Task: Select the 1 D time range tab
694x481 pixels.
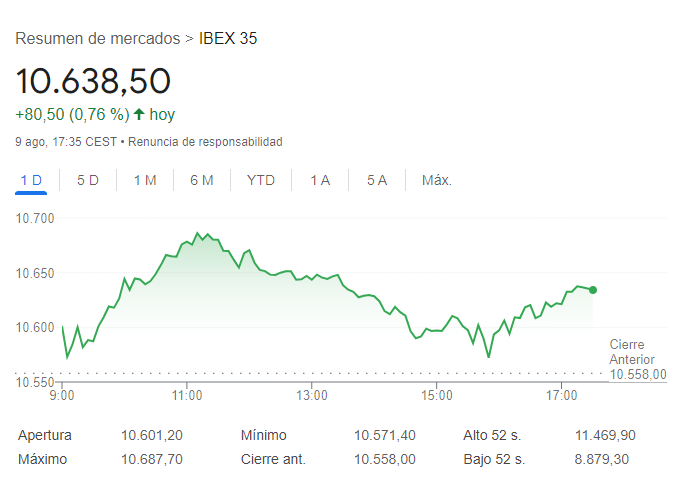Action: 31,181
